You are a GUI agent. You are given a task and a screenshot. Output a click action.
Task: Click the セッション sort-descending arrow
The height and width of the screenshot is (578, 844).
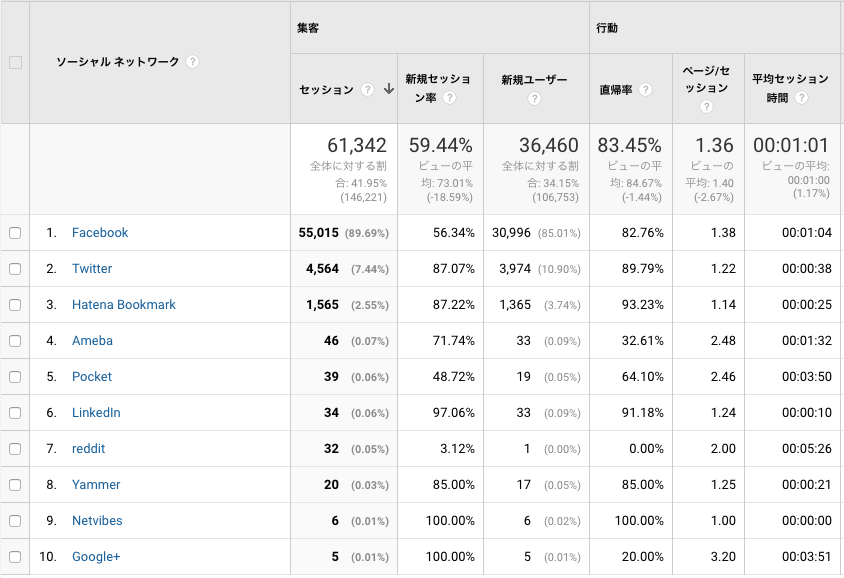click(x=389, y=89)
